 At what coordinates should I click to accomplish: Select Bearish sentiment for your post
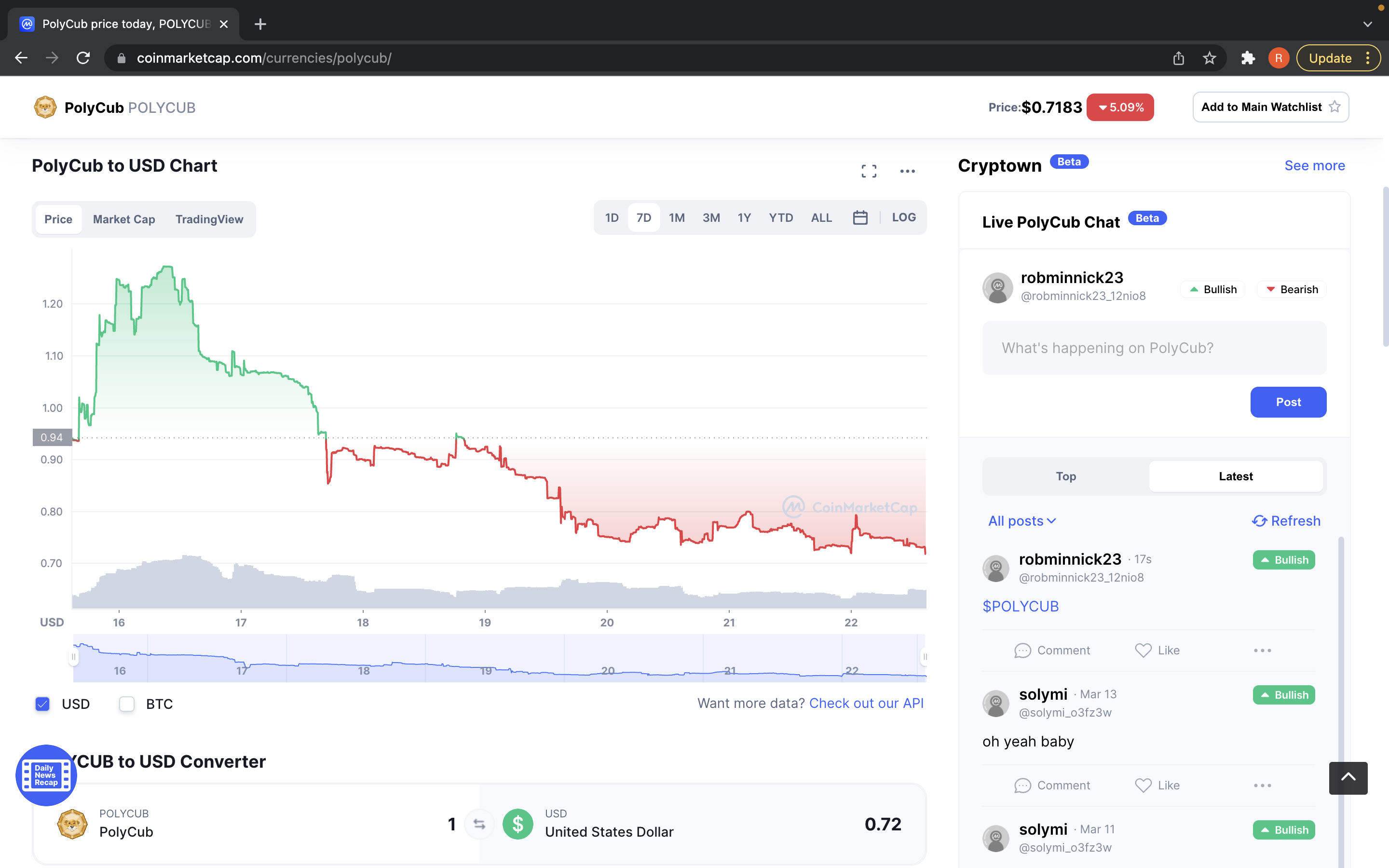[x=1292, y=289]
